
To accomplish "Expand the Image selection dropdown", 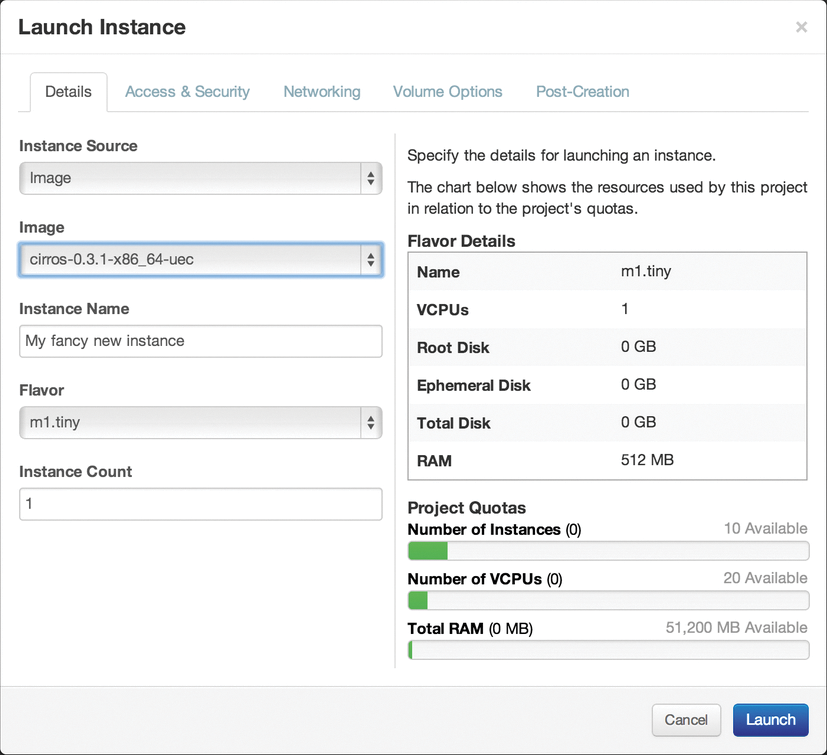I will (200, 260).
